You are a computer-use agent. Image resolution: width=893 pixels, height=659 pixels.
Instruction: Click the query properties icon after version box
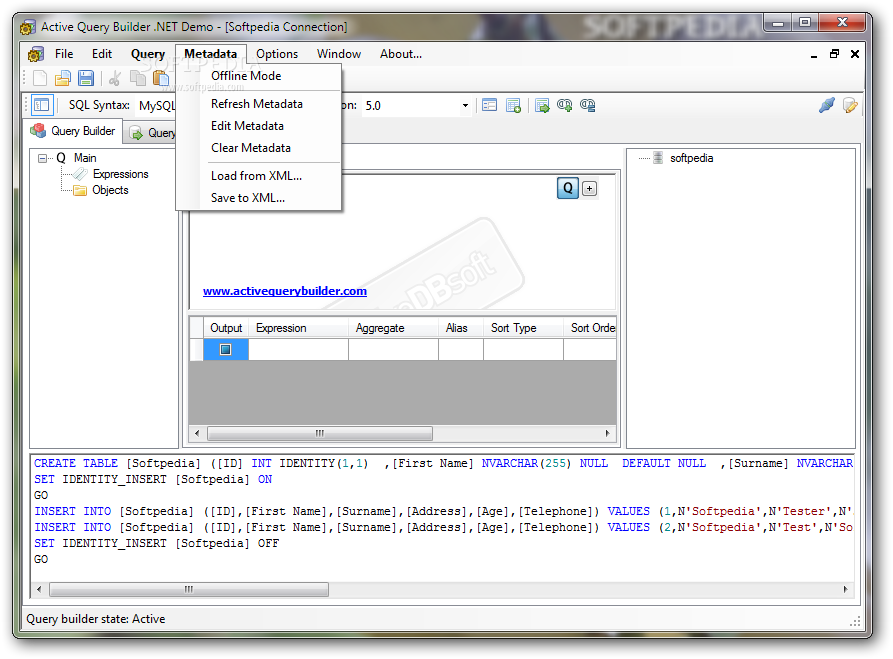[489, 105]
